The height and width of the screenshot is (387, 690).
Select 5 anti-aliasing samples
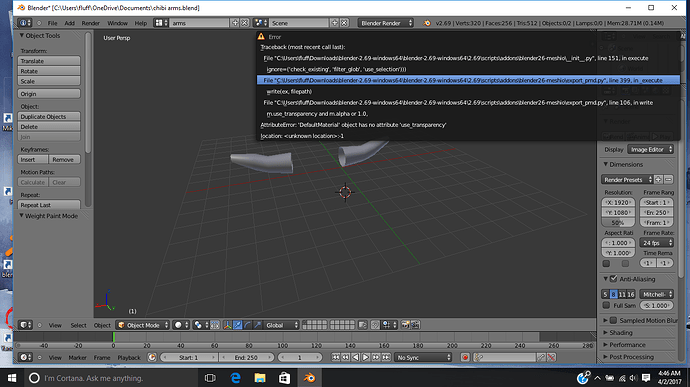[x=606, y=294]
